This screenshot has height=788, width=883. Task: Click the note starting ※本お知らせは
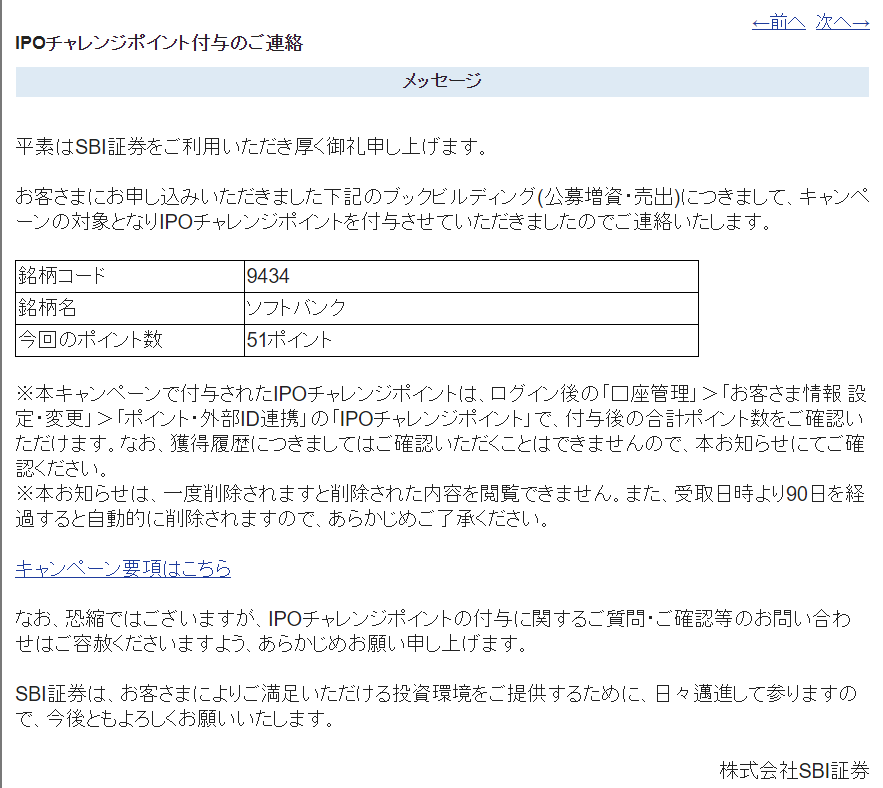pyautogui.click(x=440, y=506)
